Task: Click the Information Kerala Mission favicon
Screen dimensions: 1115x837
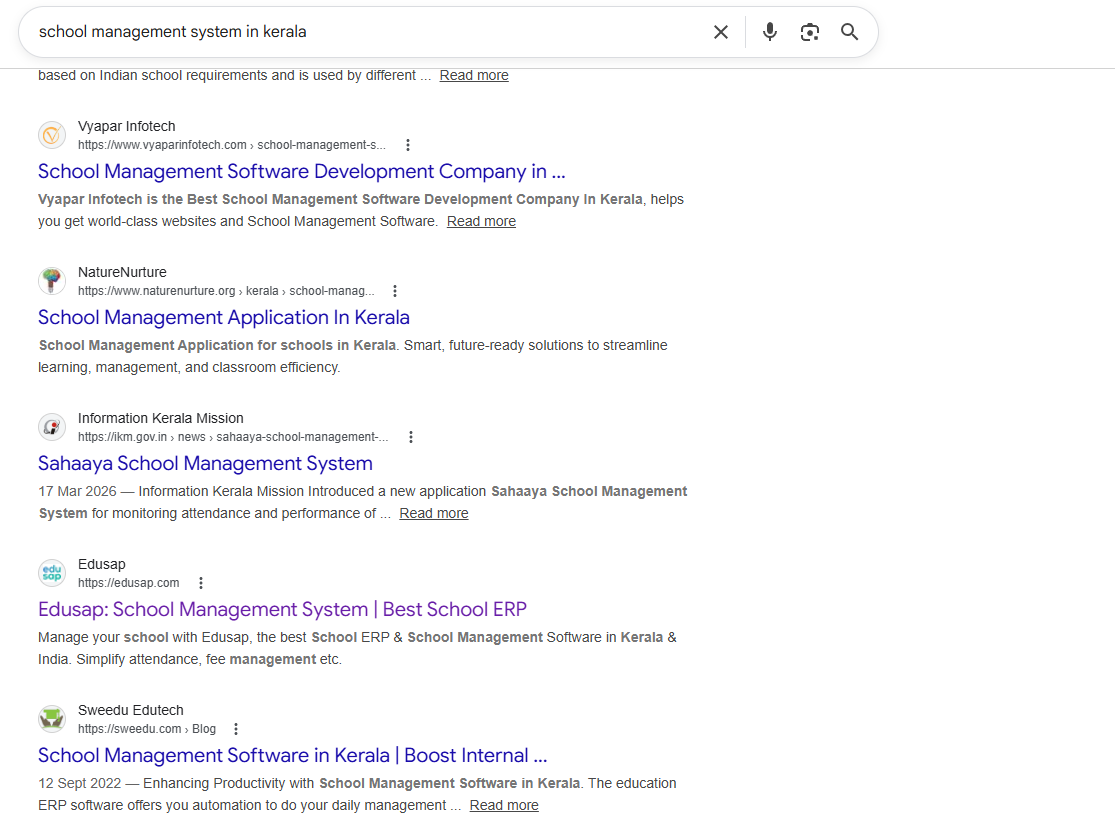Action: pyautogui.click(x=52, y=427)
